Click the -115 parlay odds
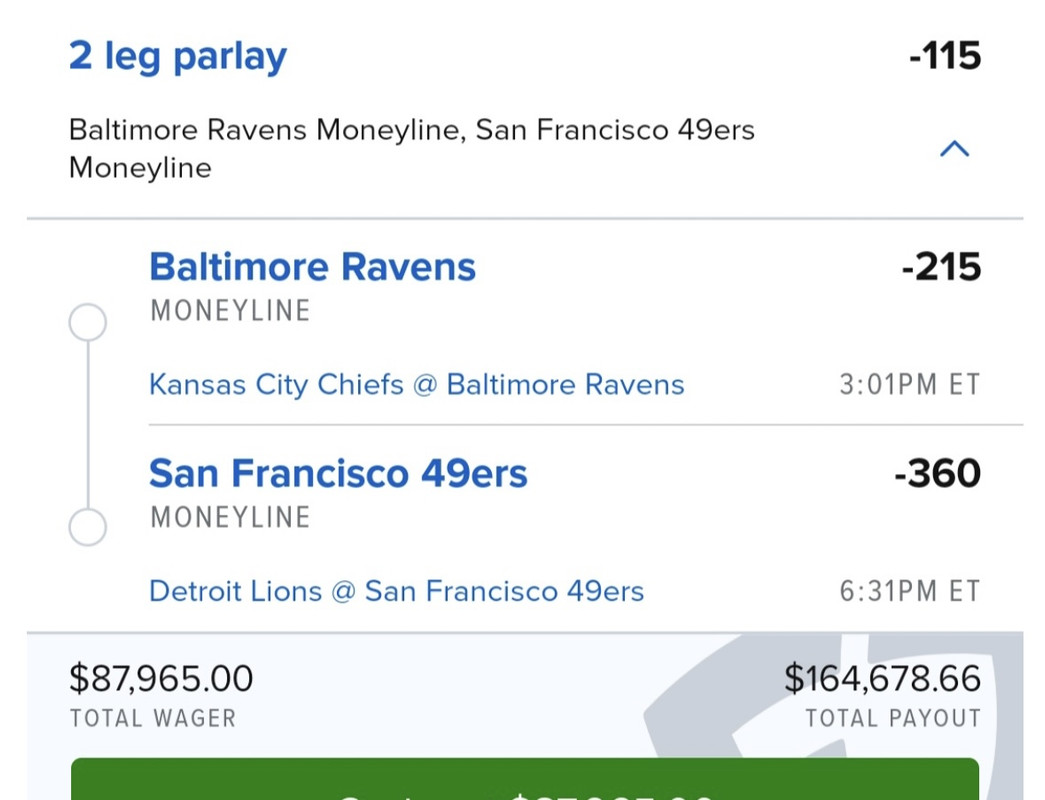The width and height of the screenshot is (1045, 800). tap(945, 55)
